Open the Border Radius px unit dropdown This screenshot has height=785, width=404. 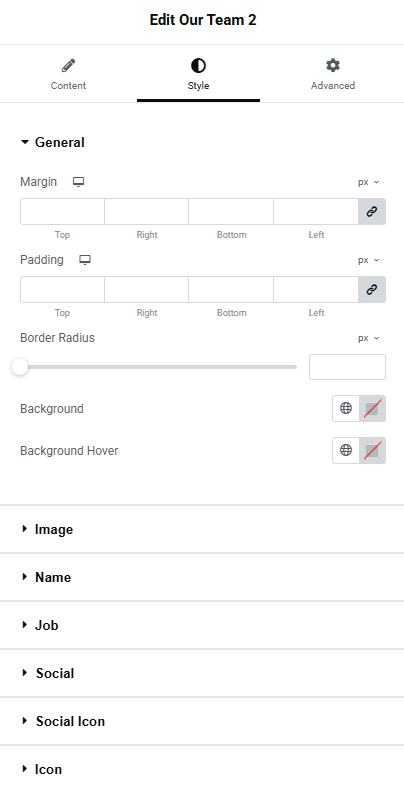(368, 338)
